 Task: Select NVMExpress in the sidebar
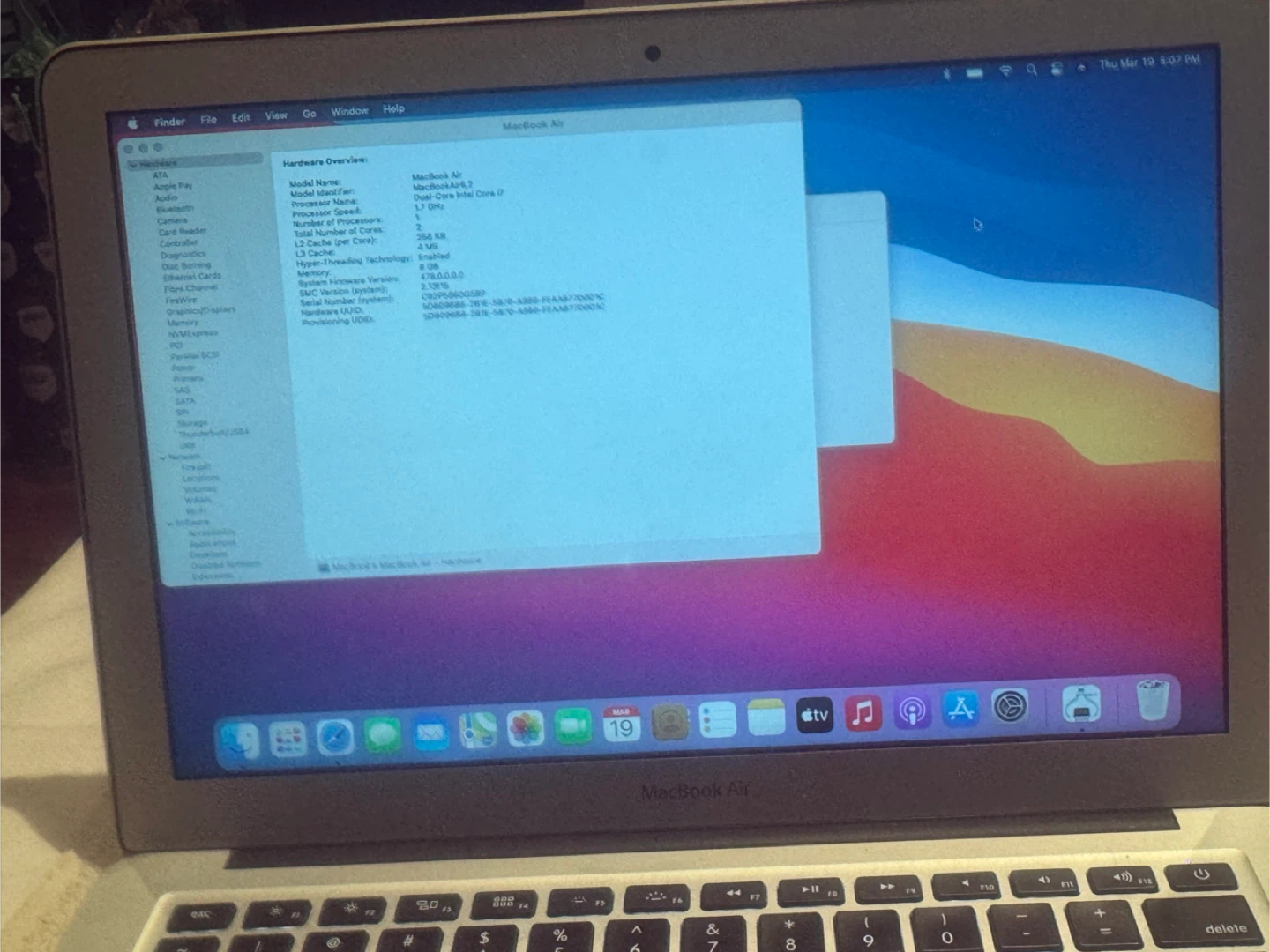coord(193,333)
